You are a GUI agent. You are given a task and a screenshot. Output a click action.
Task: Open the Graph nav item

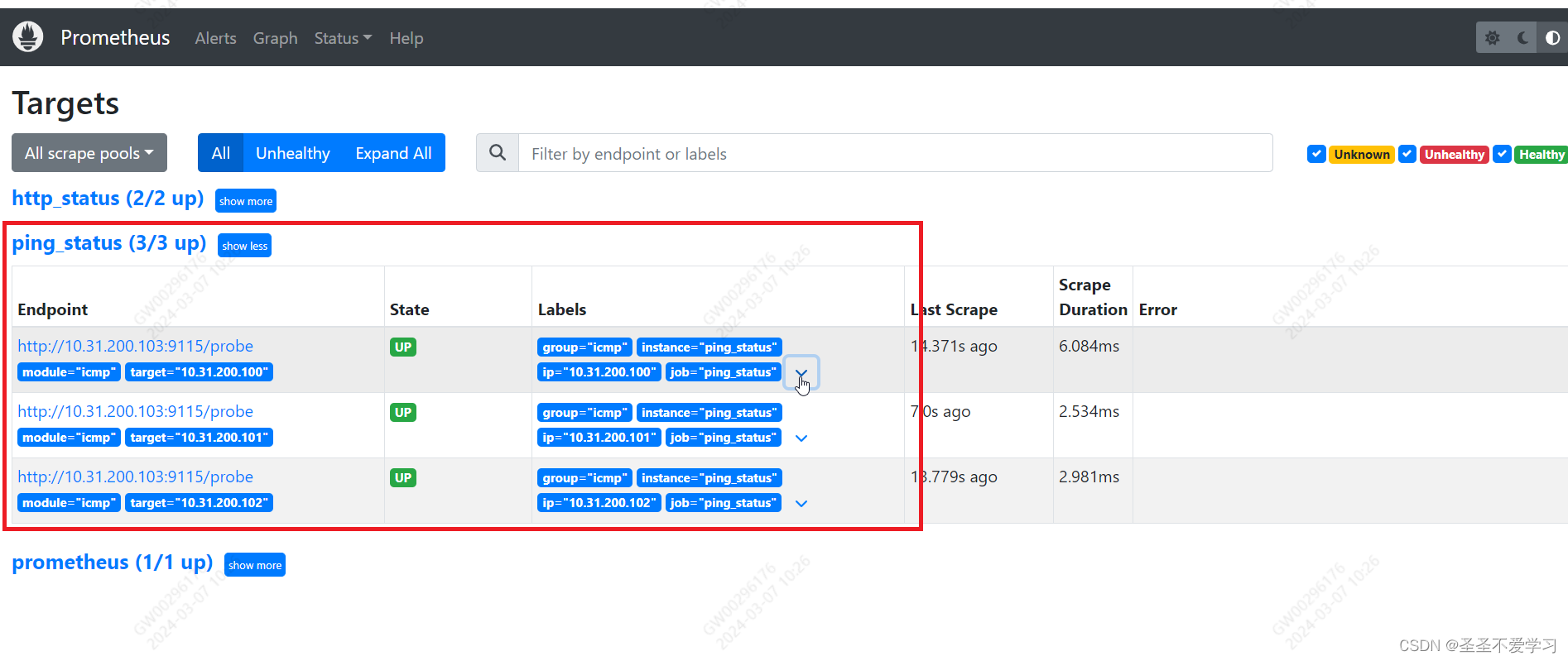[276, 38]
